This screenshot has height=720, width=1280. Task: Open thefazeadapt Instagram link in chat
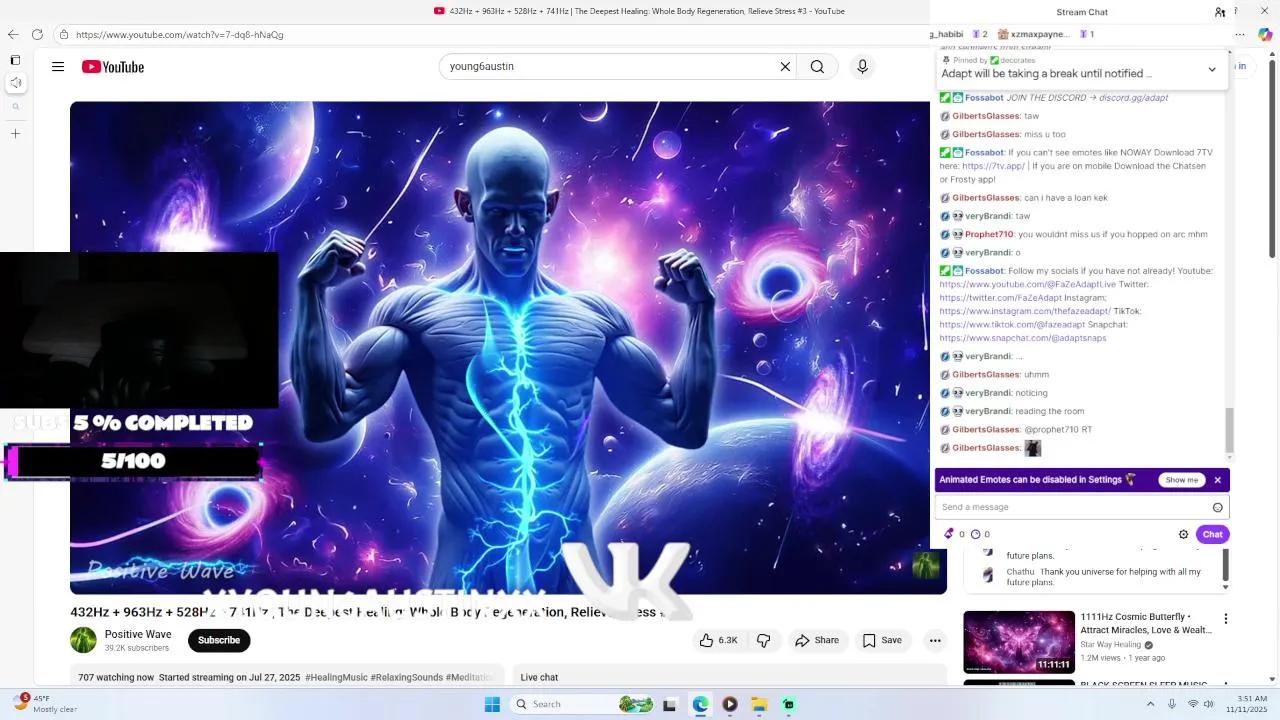click(1025, 311)
